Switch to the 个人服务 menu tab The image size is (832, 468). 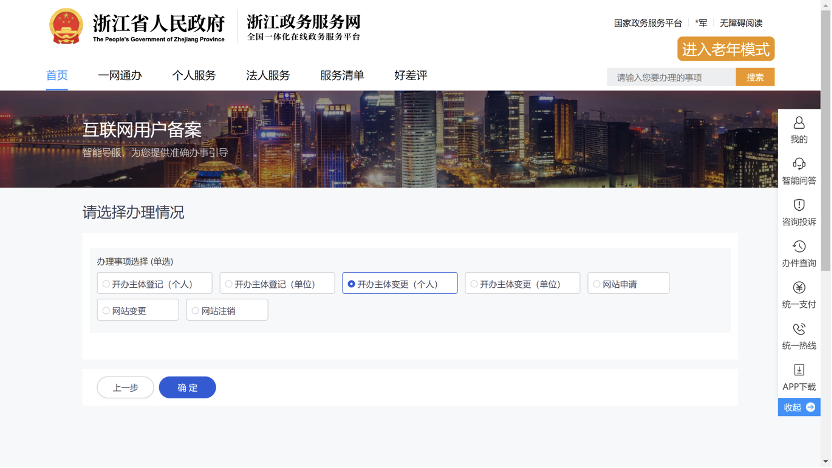[x=193, y=76]
